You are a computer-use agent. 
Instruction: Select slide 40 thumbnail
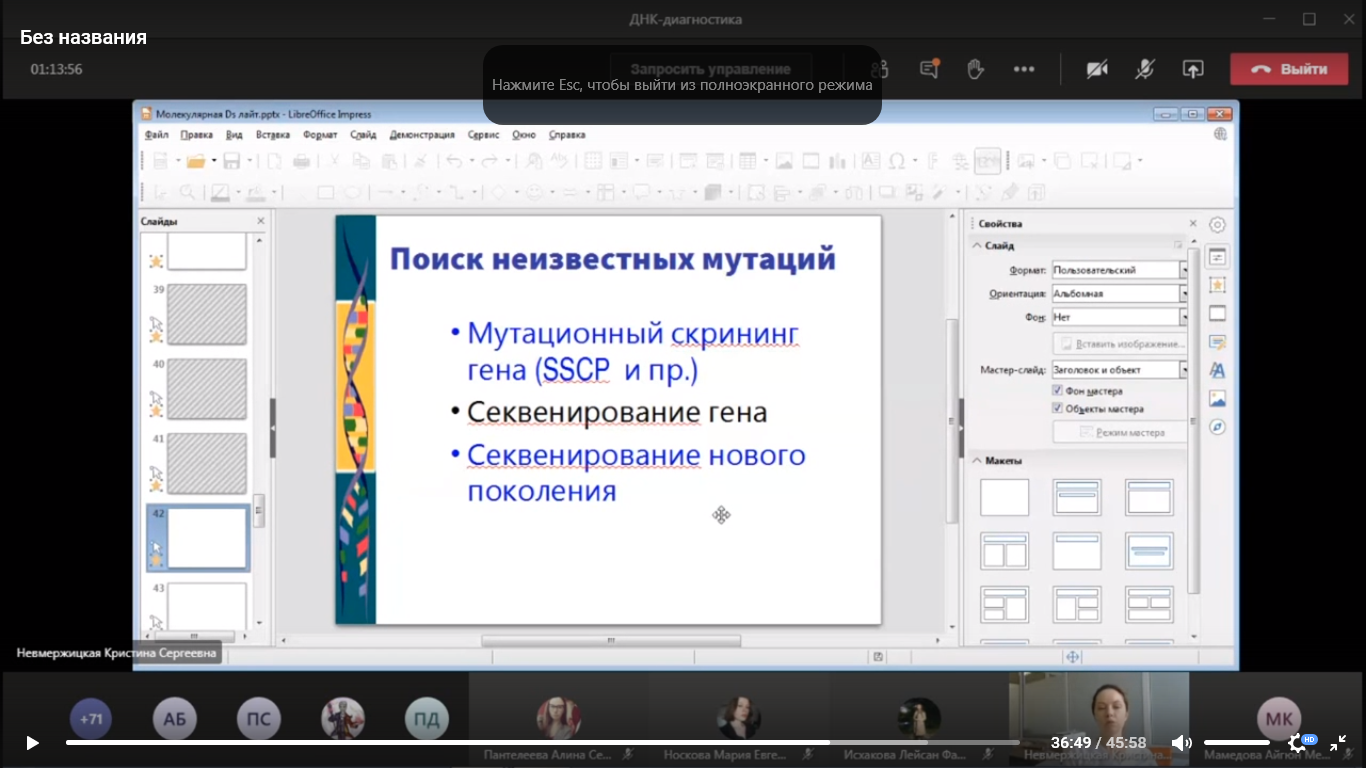point(207,389)
